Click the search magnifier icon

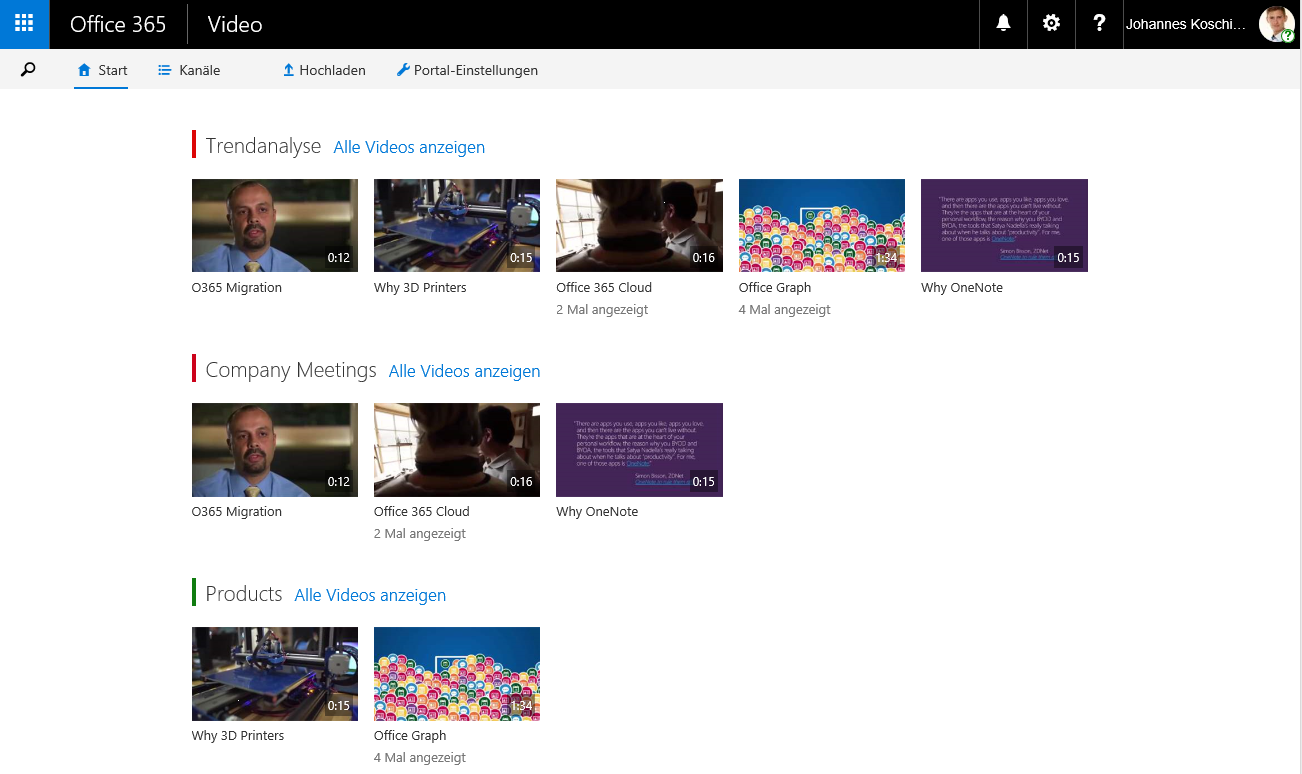coord(28,70)
